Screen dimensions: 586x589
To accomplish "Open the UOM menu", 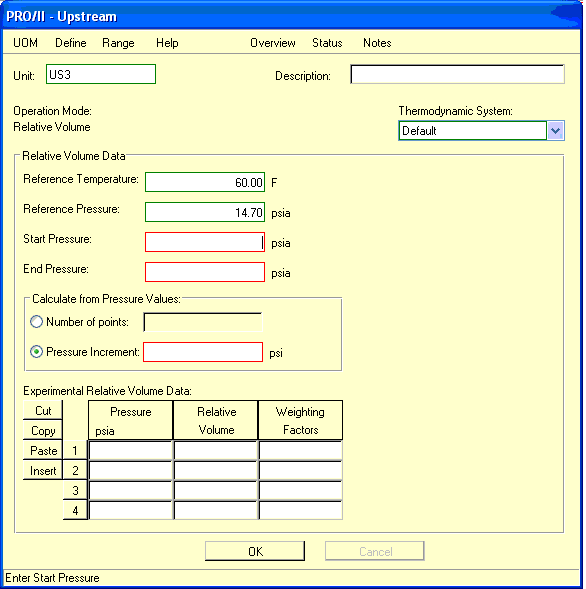I will point(25,43).
